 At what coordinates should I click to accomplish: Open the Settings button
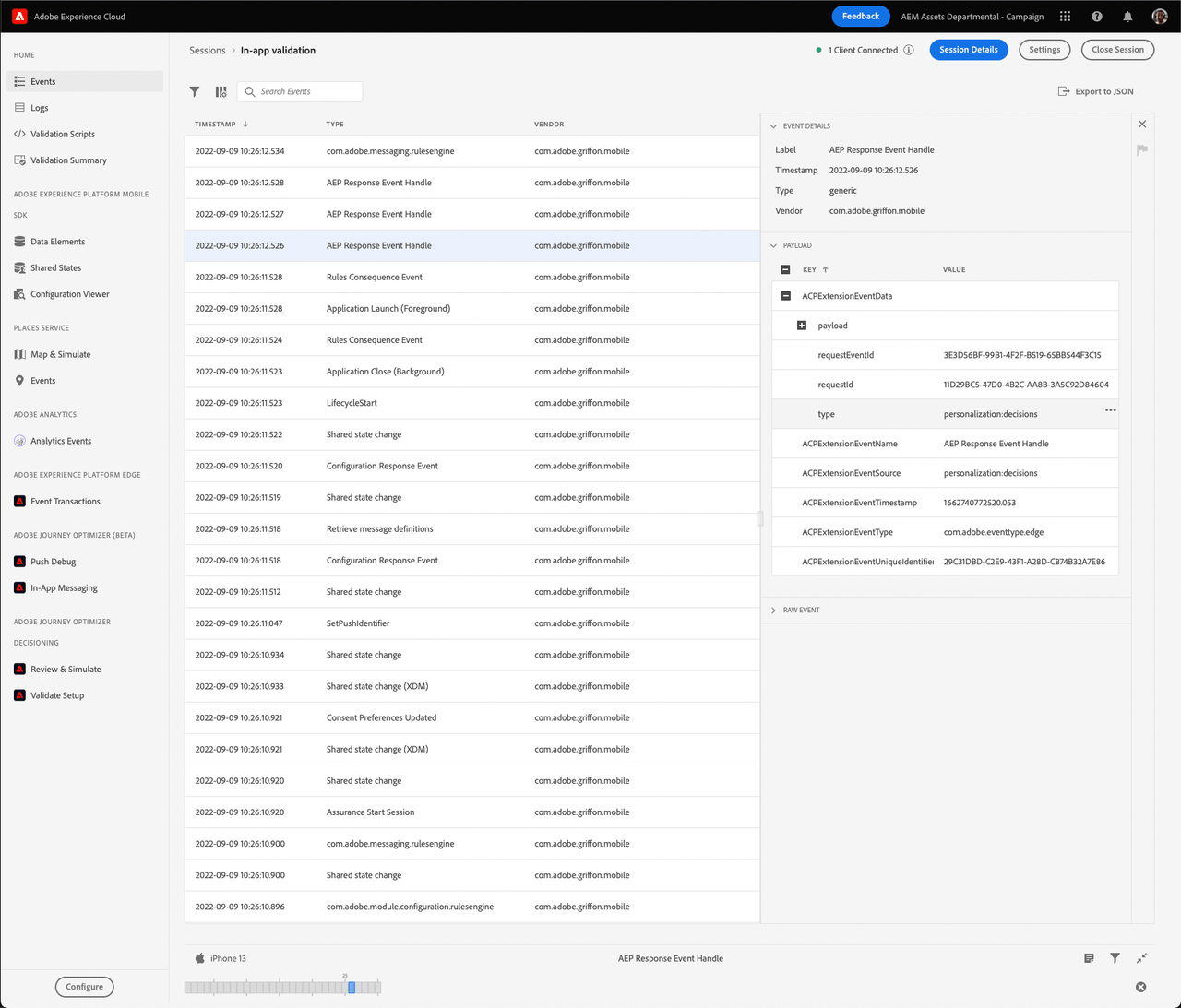pyautogui.click(x=1044, y=50)
